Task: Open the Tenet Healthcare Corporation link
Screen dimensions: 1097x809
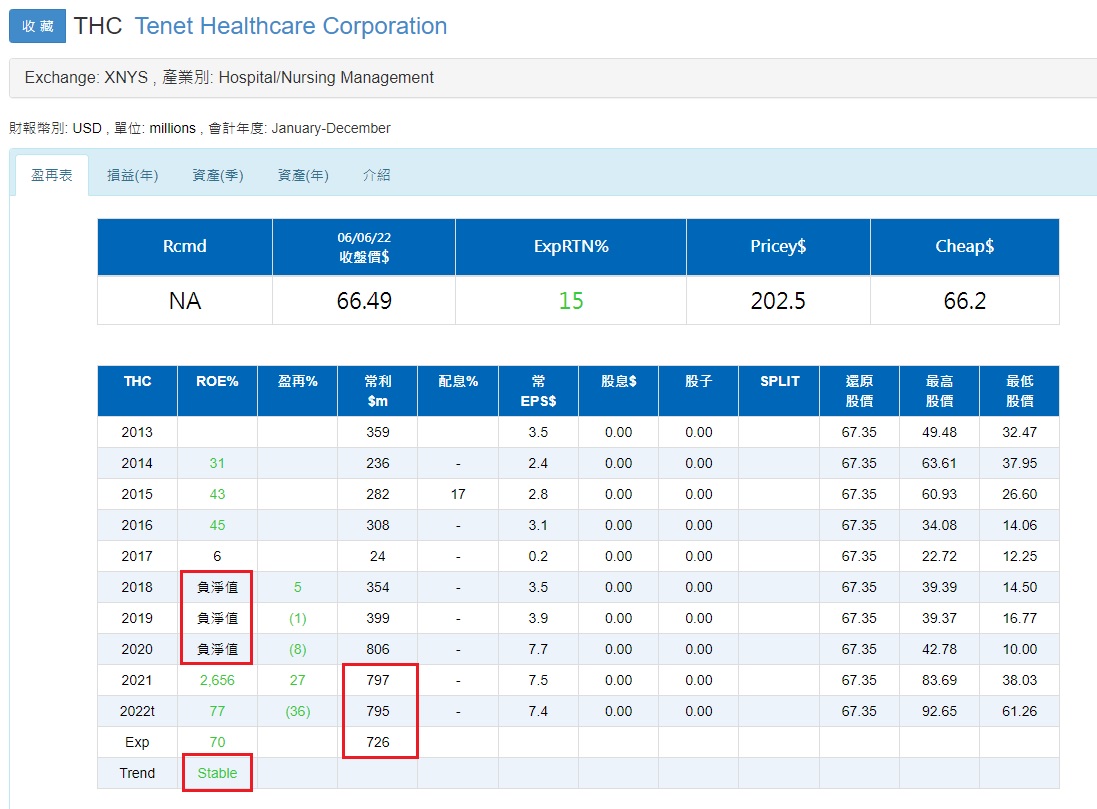Action: click(x=290, y=26)
